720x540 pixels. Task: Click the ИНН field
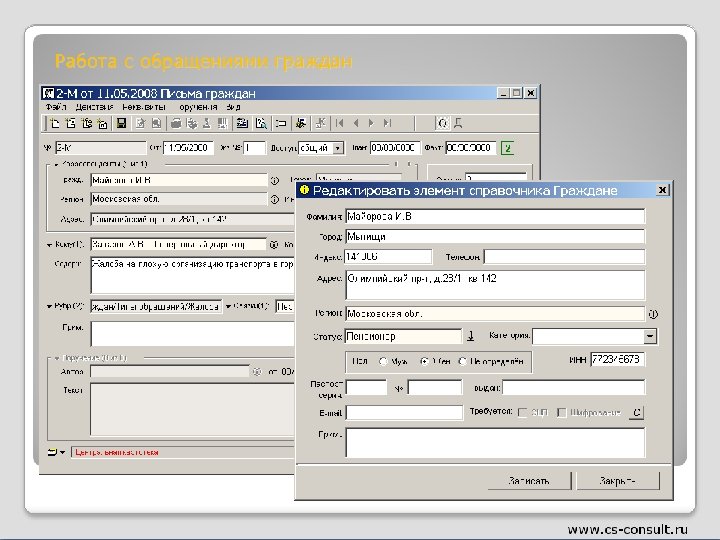point(618,359)
